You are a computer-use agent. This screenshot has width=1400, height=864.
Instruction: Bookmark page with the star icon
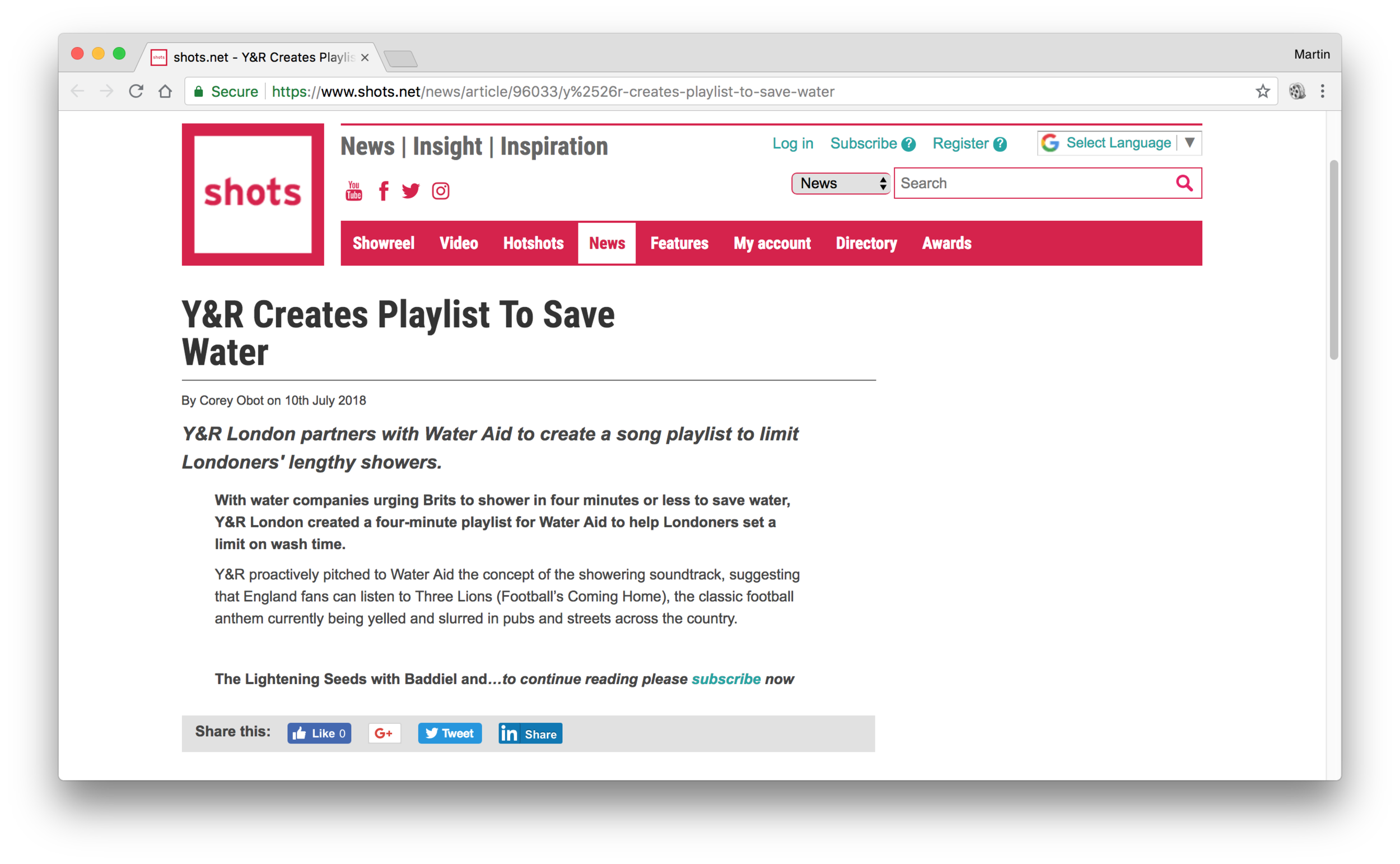(x=1262, y=91)
